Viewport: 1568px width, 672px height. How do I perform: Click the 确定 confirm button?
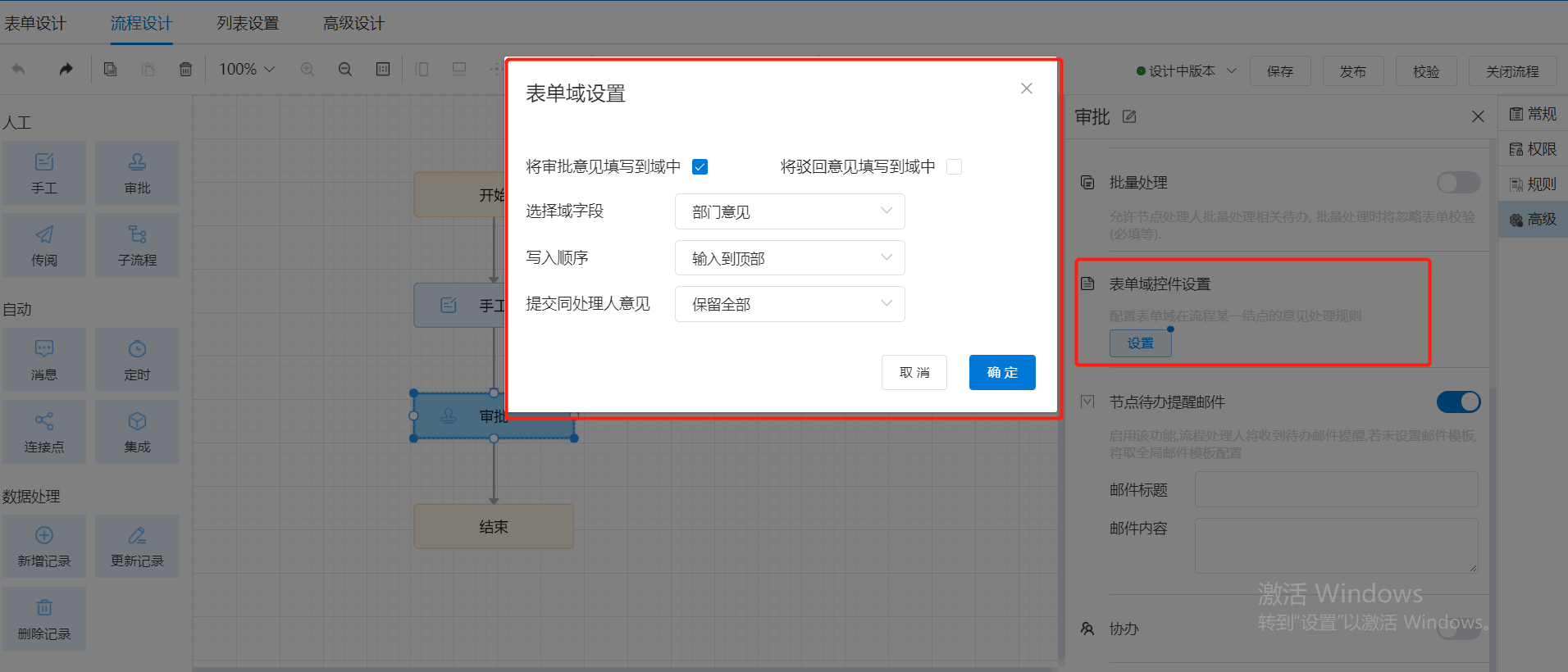(x=1002, y=372)
